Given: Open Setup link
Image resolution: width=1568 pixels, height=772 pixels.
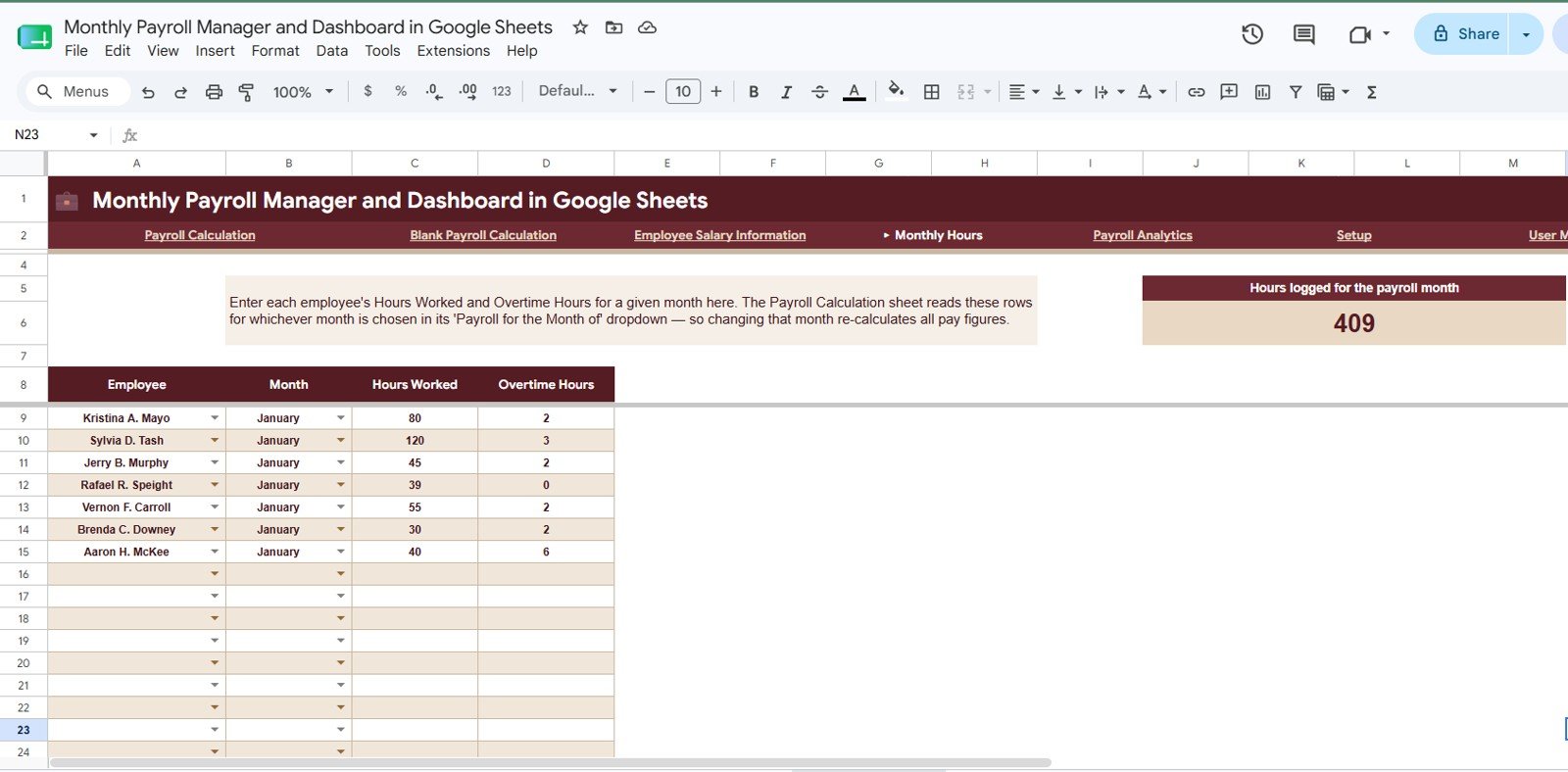Looking at the screenshot, I should pos(1354,235).
